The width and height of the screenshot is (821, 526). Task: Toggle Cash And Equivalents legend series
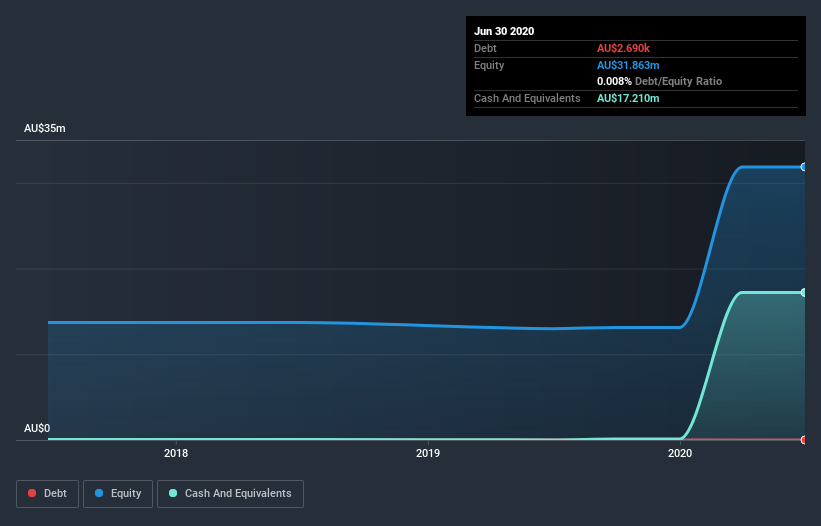tap(230, 494)
